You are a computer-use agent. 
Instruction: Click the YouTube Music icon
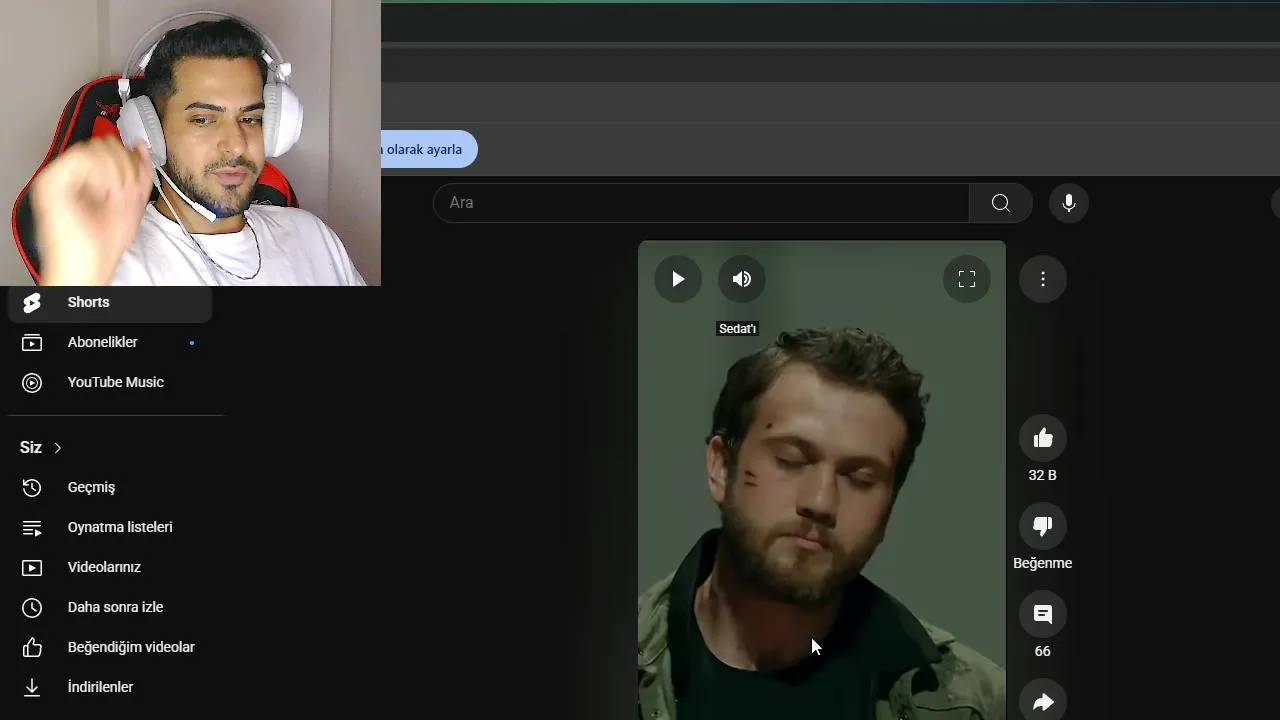tap(32, 382)
